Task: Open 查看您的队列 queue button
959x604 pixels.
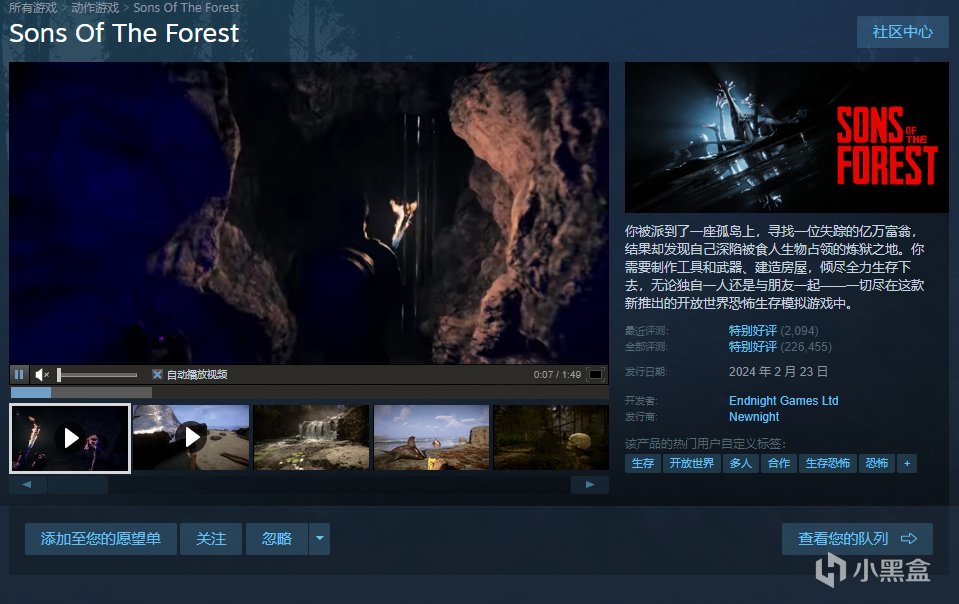Action: tap(857, 539)
